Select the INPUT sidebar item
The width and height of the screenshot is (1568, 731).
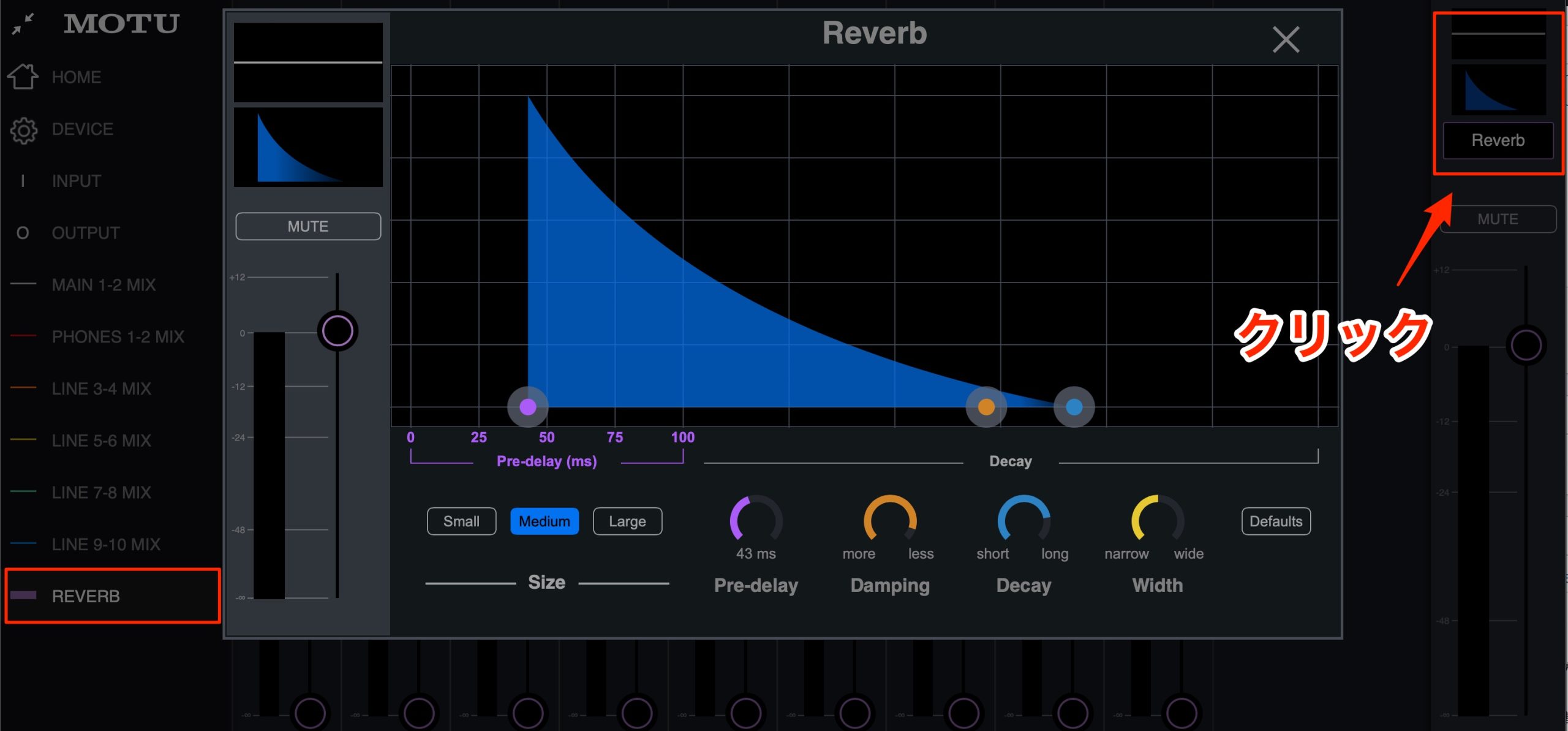tap(76, 181)
